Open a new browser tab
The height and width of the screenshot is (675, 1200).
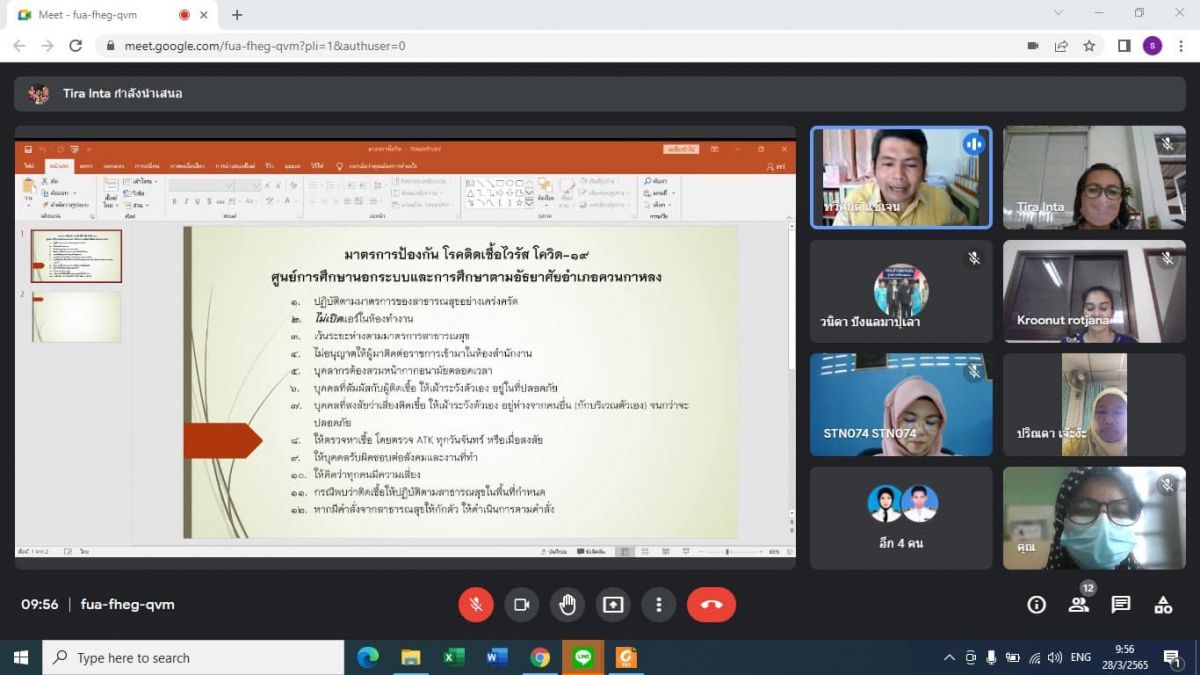[237, 15]
